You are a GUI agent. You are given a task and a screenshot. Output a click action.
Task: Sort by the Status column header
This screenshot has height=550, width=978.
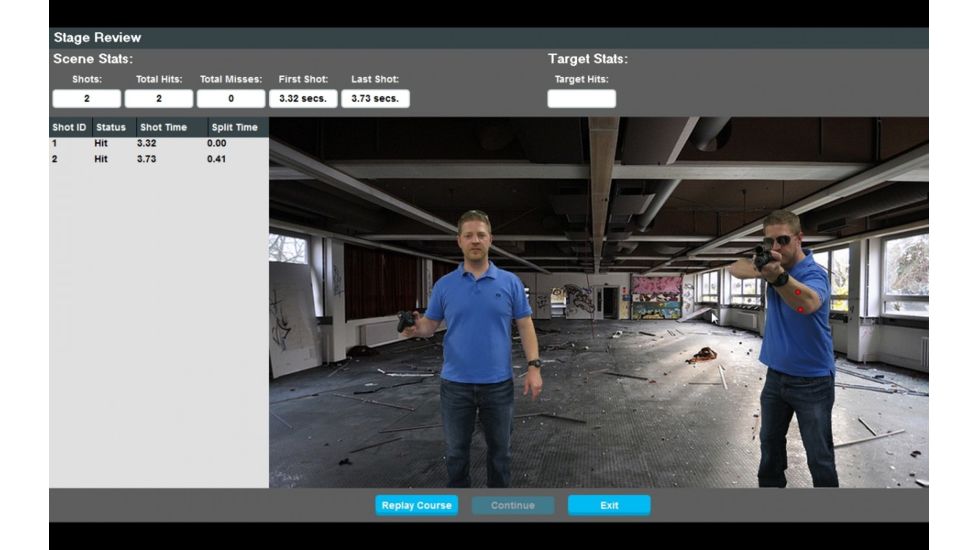[x=114, y=127]
